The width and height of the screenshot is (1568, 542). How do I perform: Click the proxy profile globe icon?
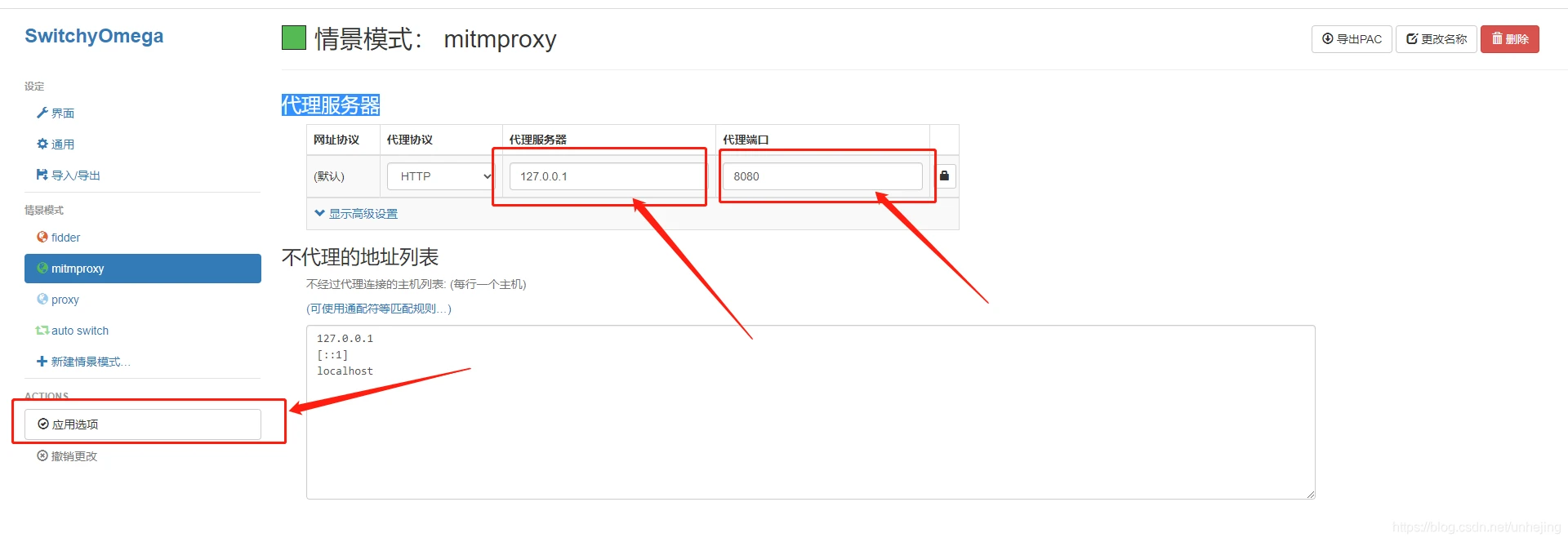tap(42, 299)
